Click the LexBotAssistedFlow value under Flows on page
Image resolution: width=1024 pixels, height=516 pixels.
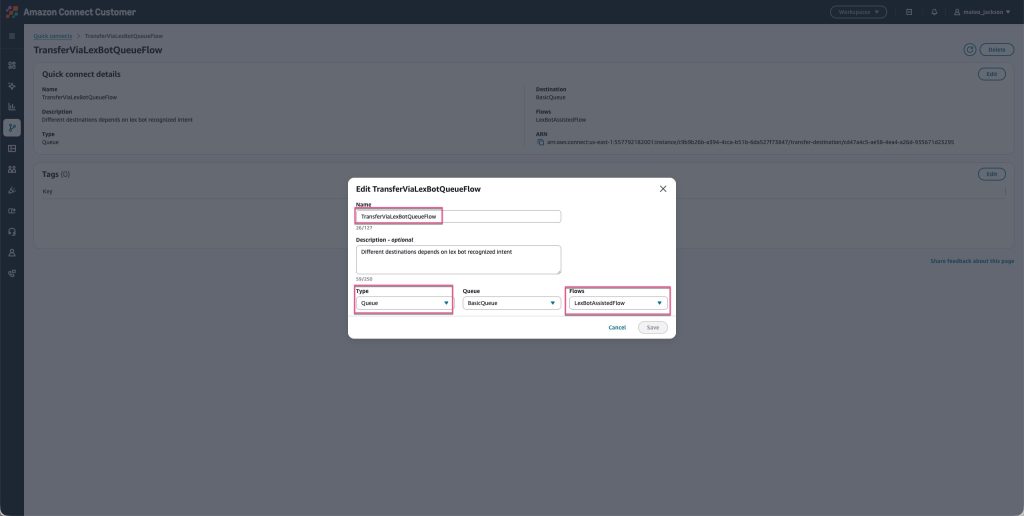(x=561, y=120)
